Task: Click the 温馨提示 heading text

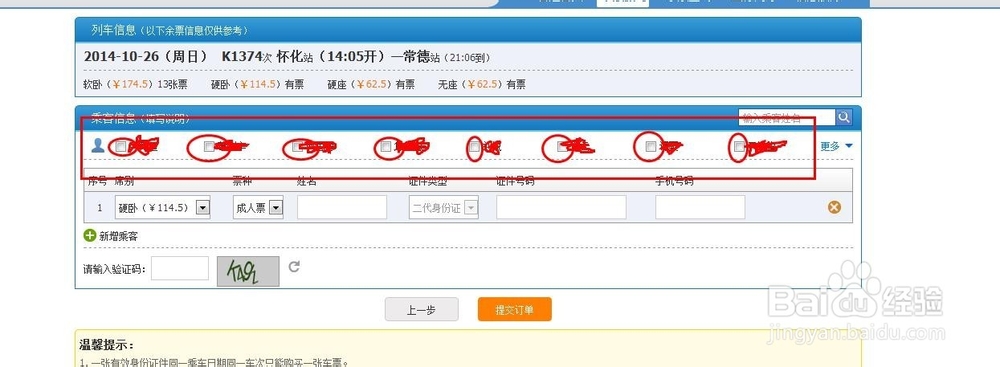Action: click(107, 345)
